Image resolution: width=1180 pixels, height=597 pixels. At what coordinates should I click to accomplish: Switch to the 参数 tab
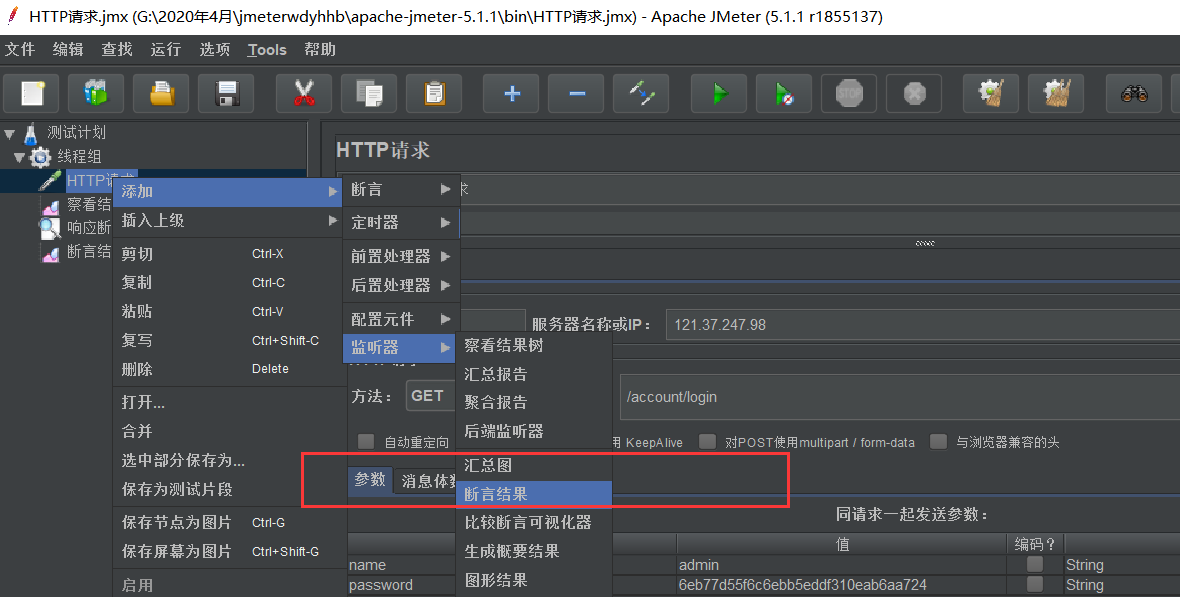click(x=370, y=480)
